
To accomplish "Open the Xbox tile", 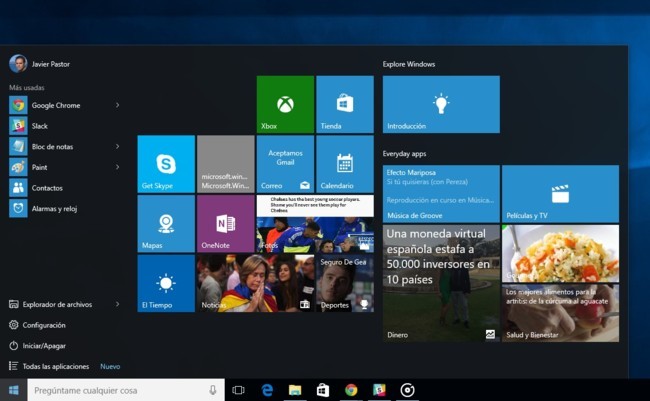I will tap(285, 104).
